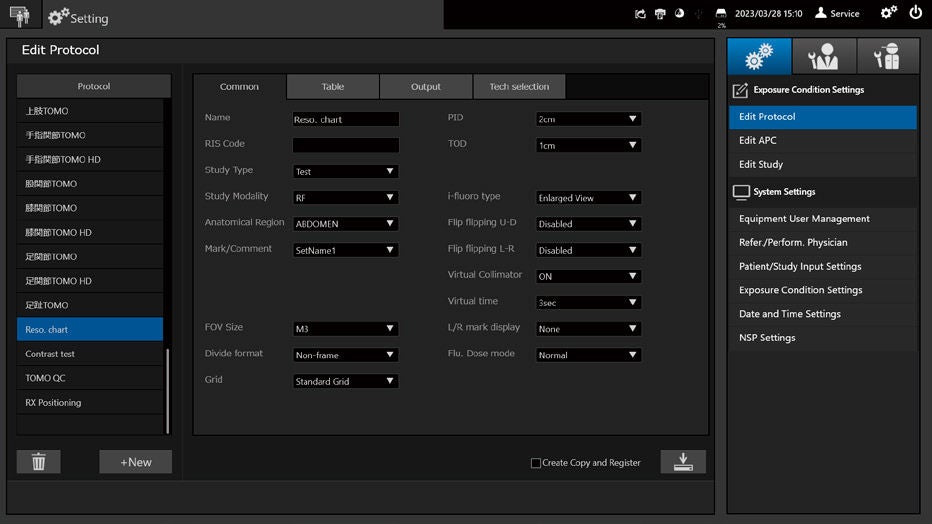Click into the Name input field
Viewport: 932px width, 524px height.
coord(345,119)
